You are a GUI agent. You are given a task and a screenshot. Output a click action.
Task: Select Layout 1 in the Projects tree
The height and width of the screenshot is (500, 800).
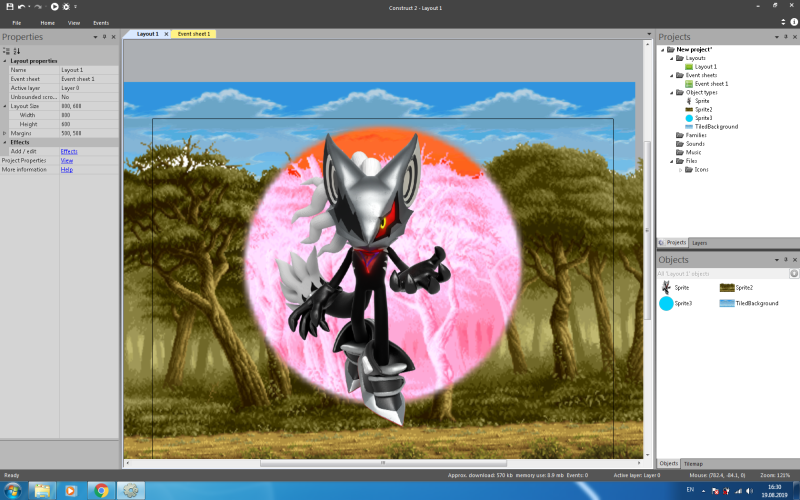[x=701, y=67]
